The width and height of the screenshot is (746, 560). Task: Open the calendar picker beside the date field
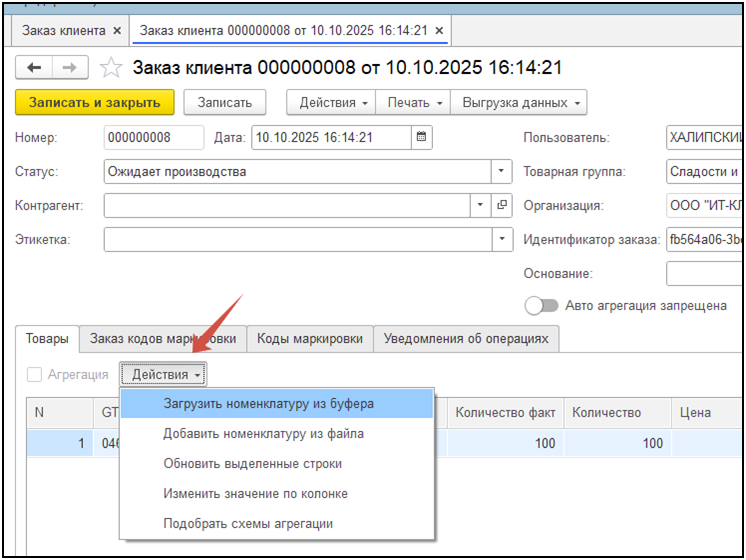pyautogui.click(x=422, y=137)
